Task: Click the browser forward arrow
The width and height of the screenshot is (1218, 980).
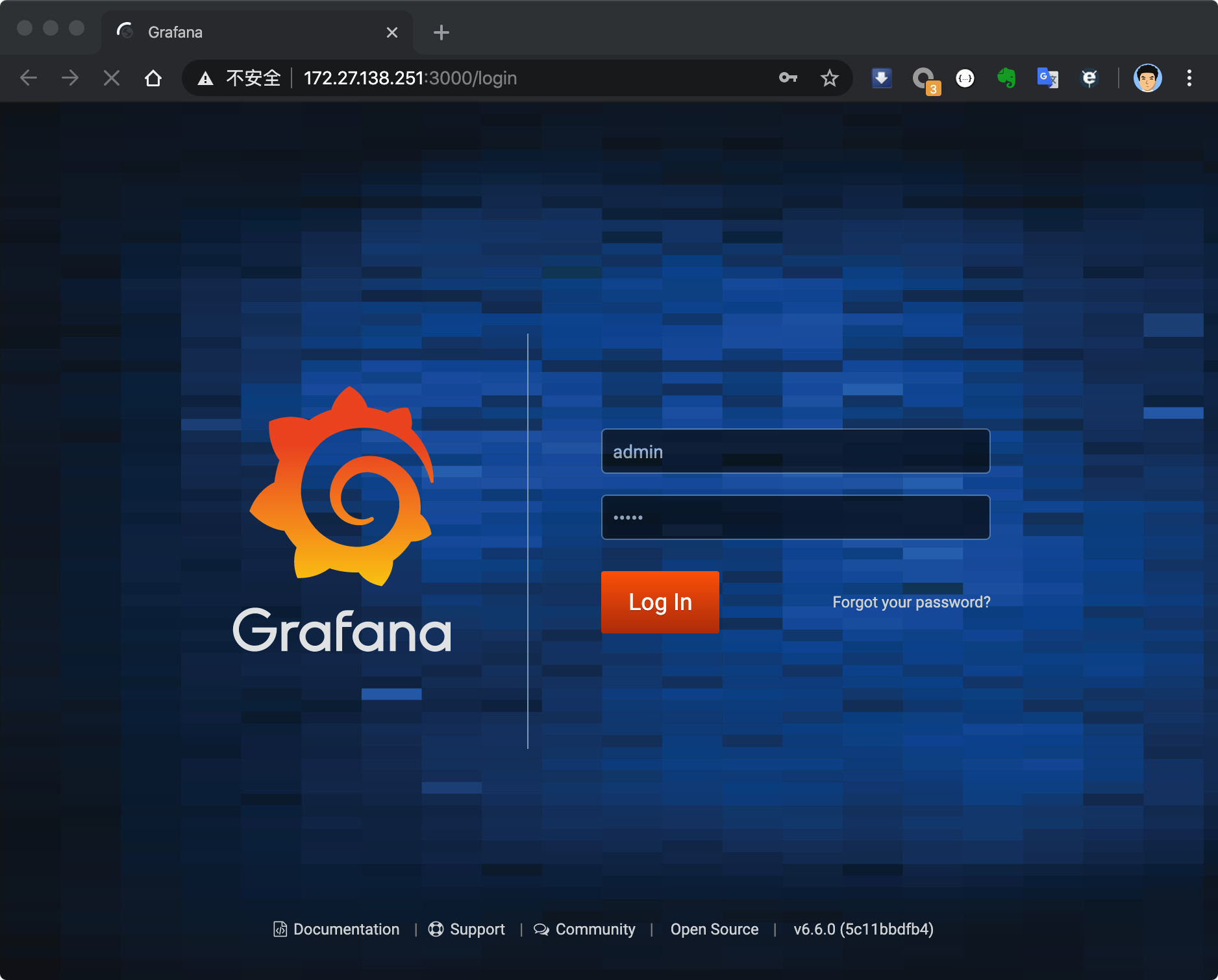Action: tap(70, 79)
